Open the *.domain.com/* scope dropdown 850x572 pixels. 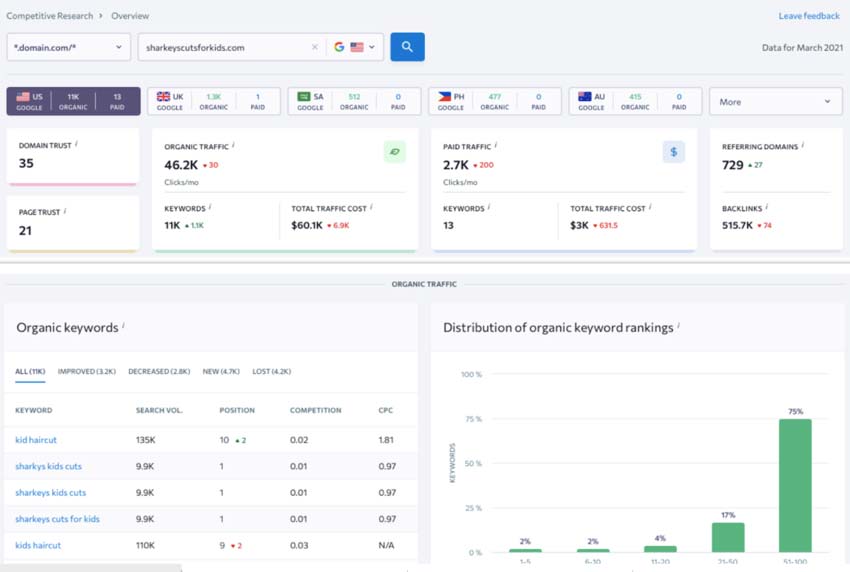(69, 47)
